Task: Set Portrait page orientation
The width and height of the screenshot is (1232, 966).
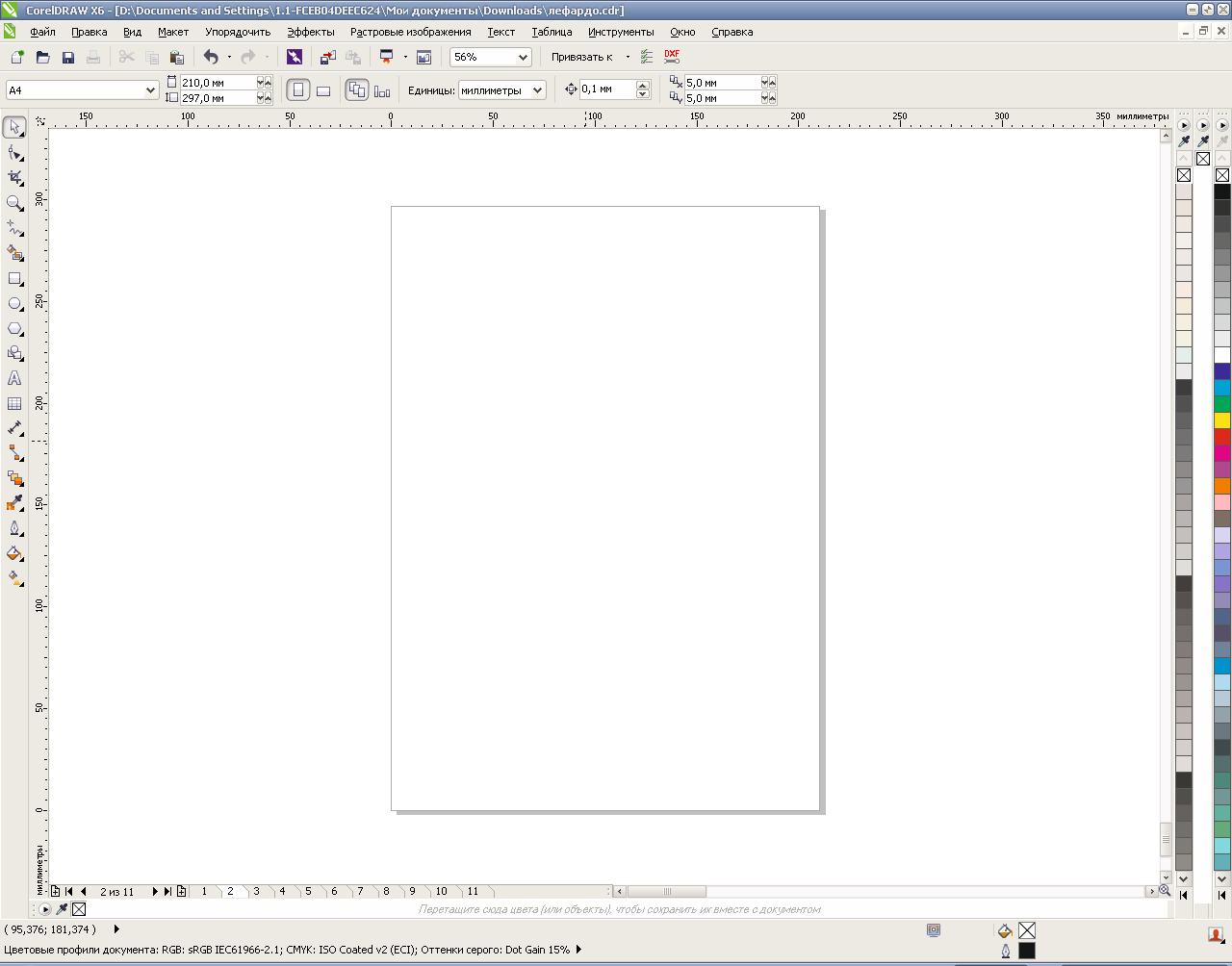Action: pos(298,90)
